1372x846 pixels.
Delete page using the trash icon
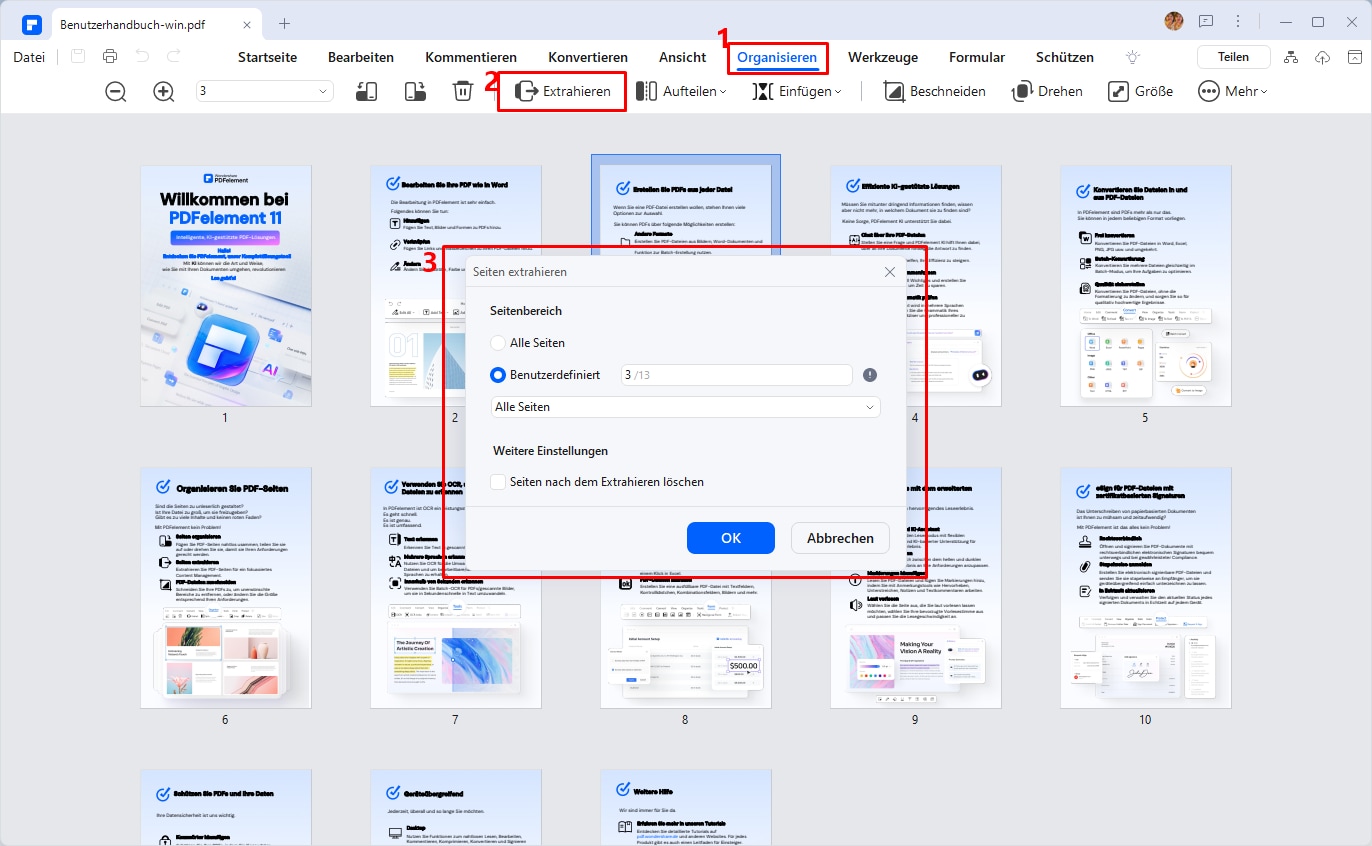pyautogui.click(x=462, y=91)
